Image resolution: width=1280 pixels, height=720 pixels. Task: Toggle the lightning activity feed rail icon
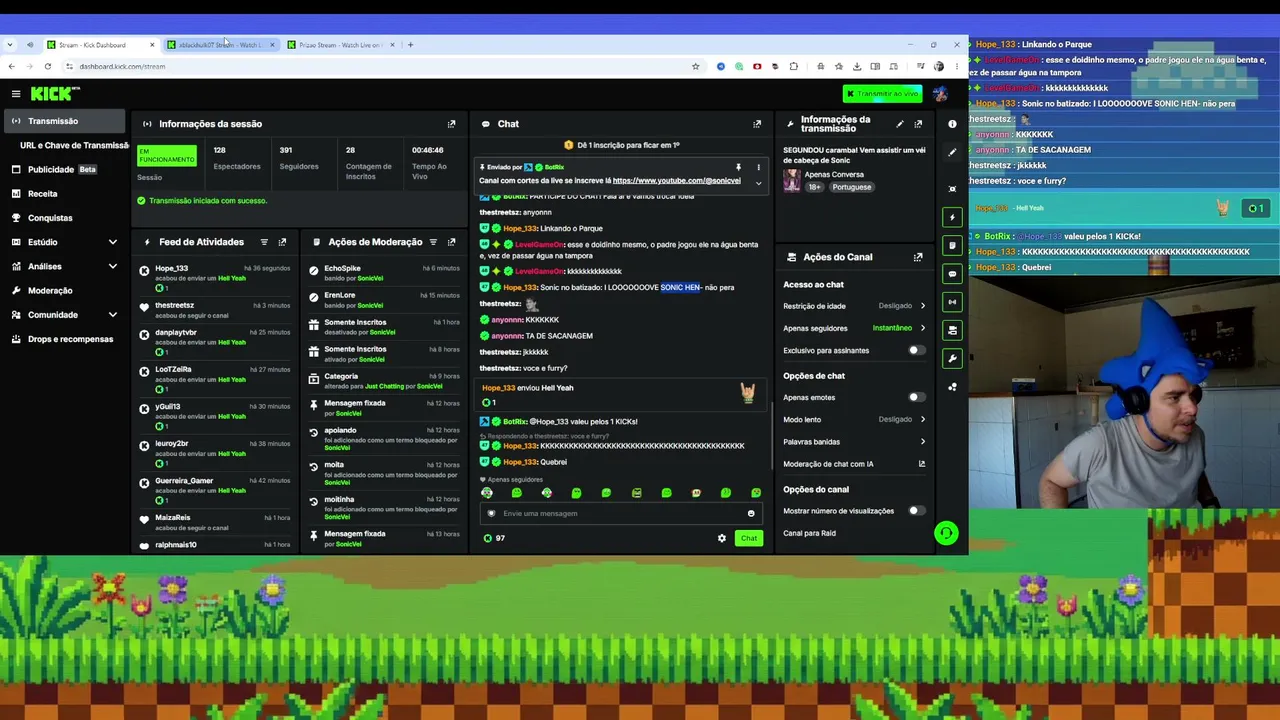952,217
